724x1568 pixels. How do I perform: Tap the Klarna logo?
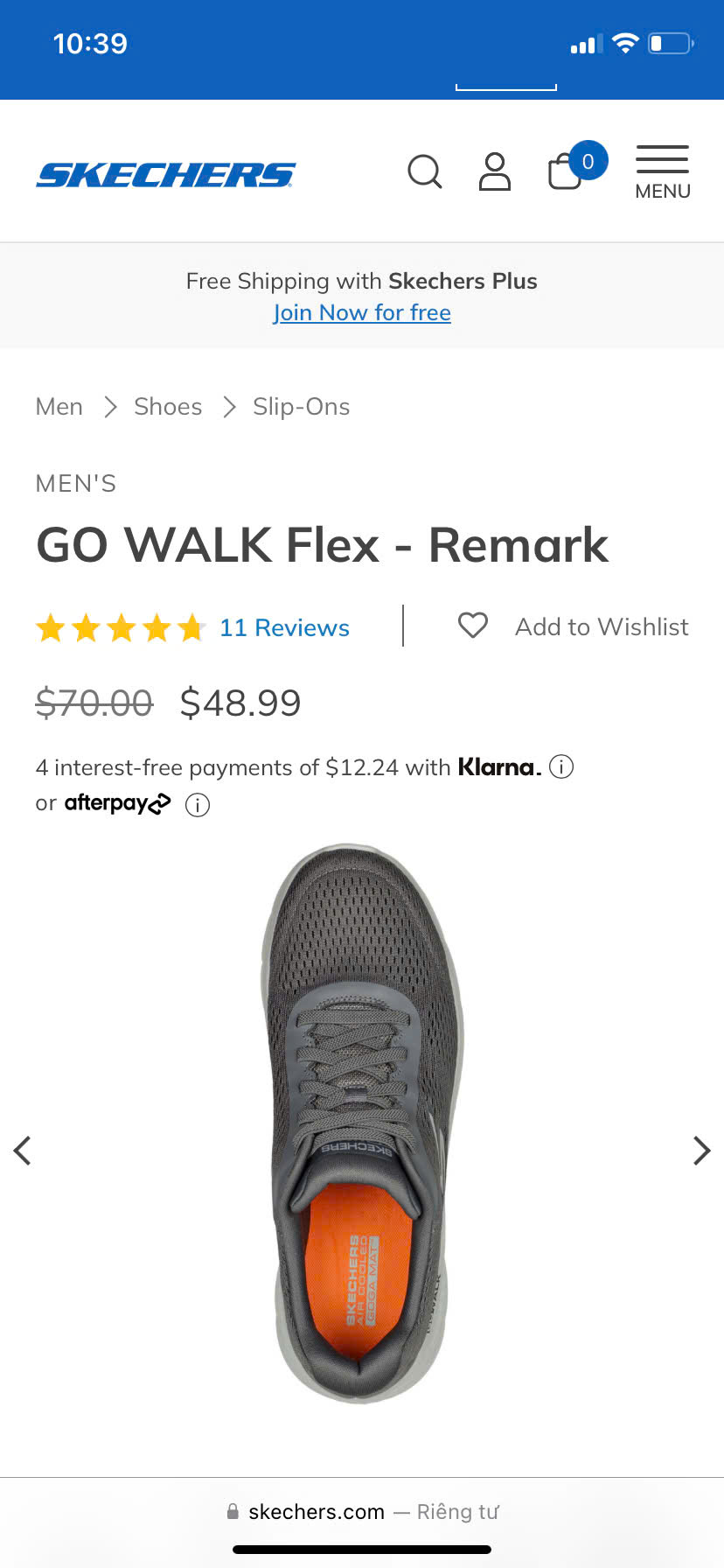point(498,767)
